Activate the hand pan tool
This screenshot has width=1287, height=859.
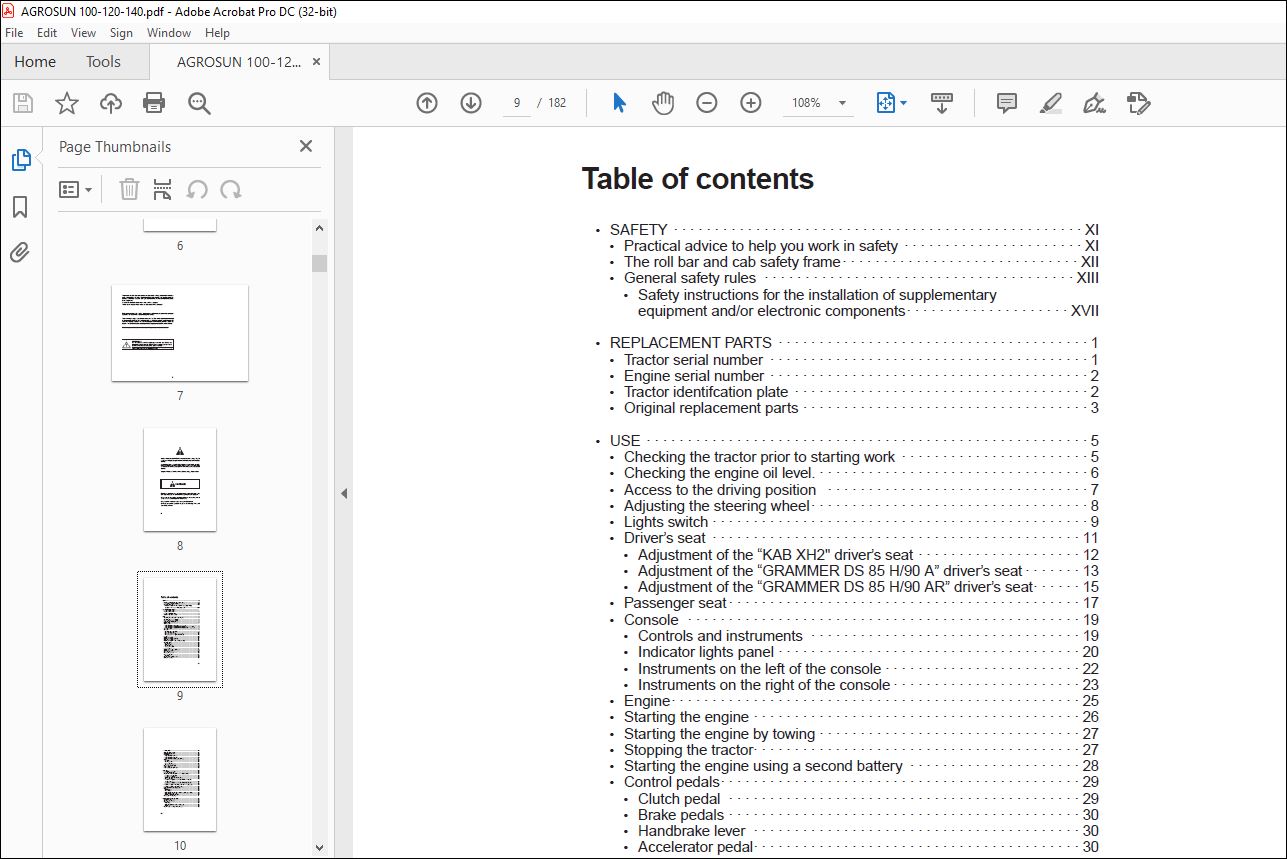point(663,103)
